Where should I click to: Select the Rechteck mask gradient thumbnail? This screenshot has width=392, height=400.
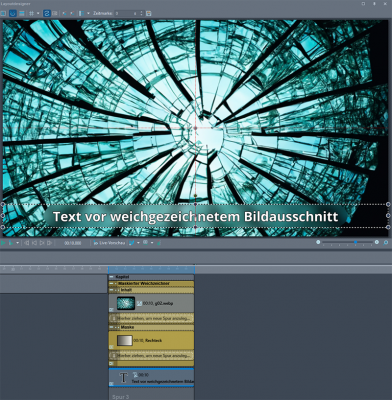(x=125, y=340)
